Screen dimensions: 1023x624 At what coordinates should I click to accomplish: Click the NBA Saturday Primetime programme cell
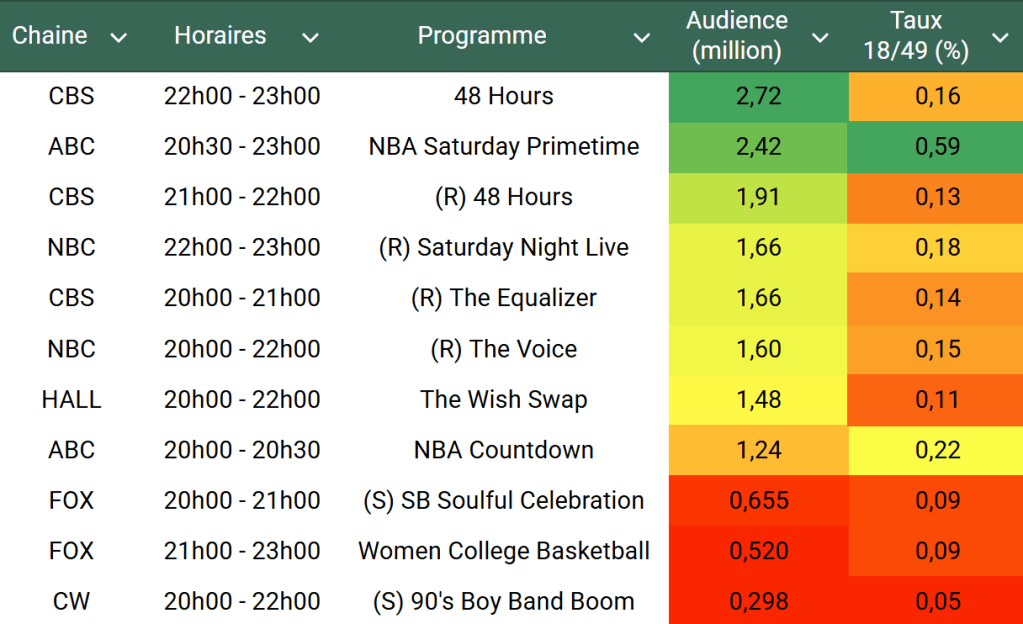(x=503, y=146)
